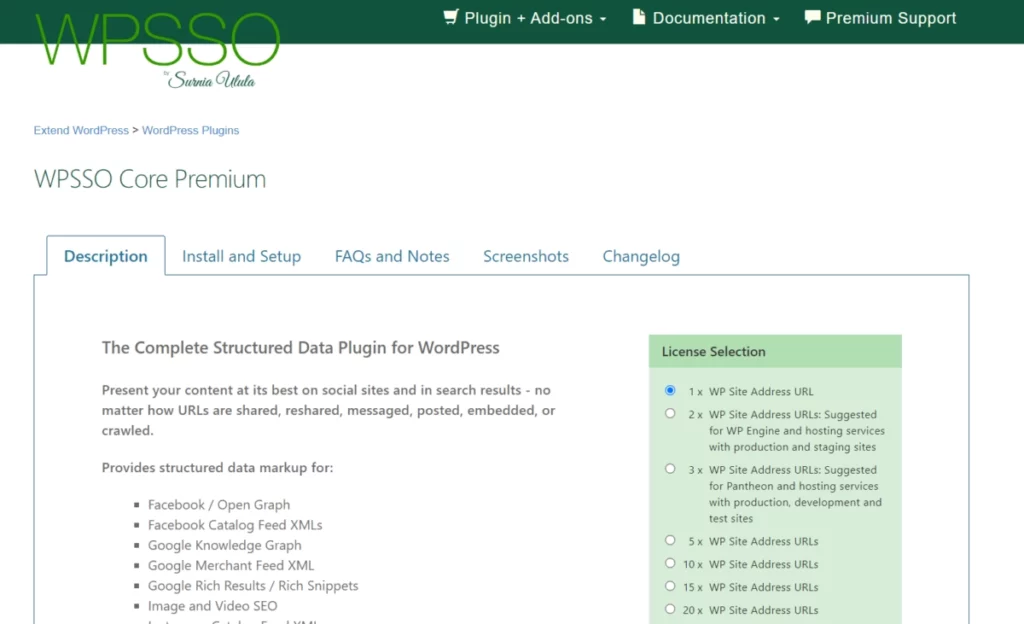Open the Screenshots tab
The width and height of the screenshot is (1024, 624).
click(526, 256)
